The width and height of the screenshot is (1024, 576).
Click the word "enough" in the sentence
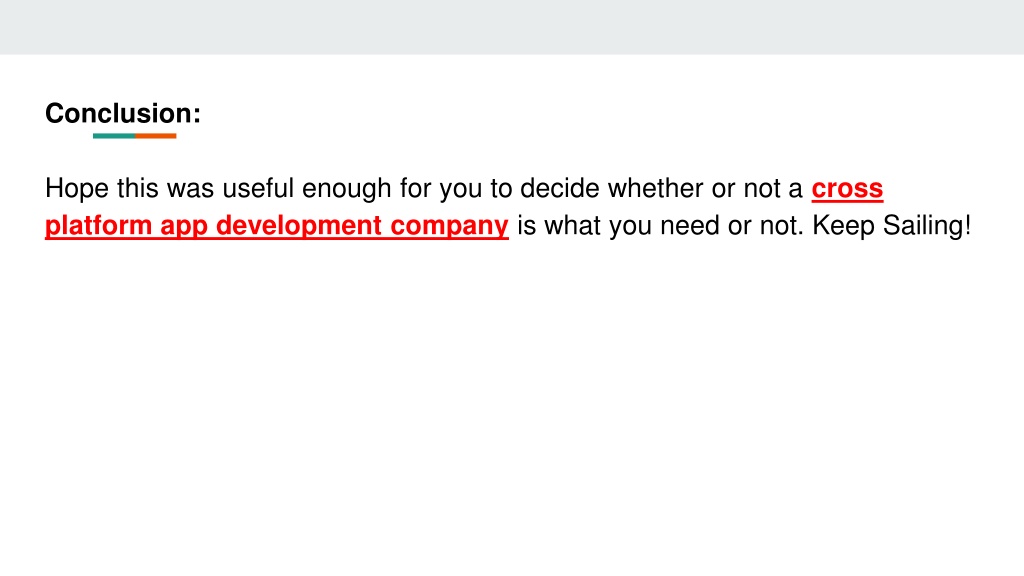point(346,189)
